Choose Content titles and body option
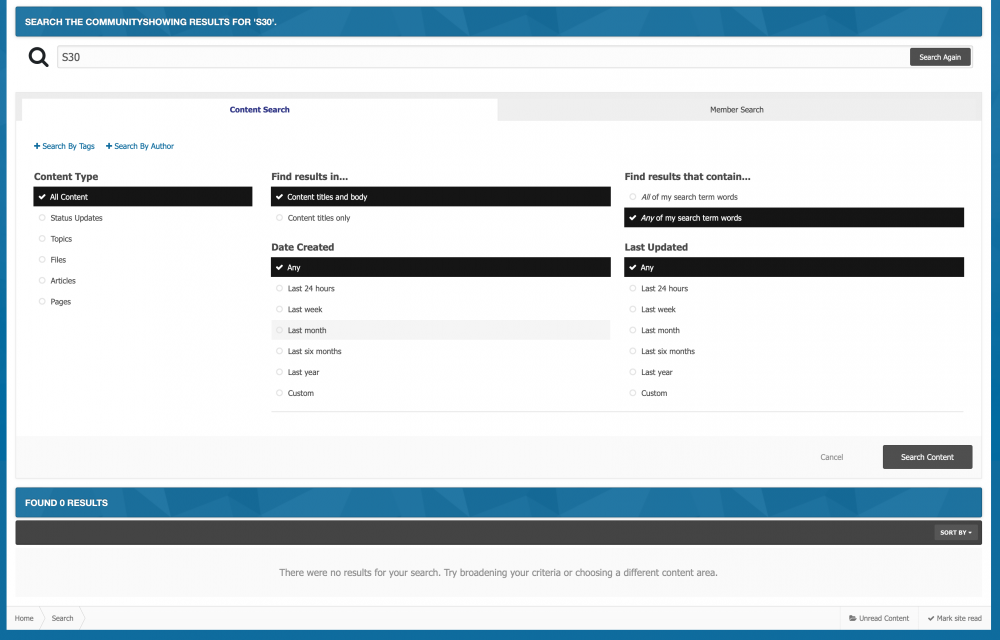This screenshot has height=640, width=1000. [441, 197]
